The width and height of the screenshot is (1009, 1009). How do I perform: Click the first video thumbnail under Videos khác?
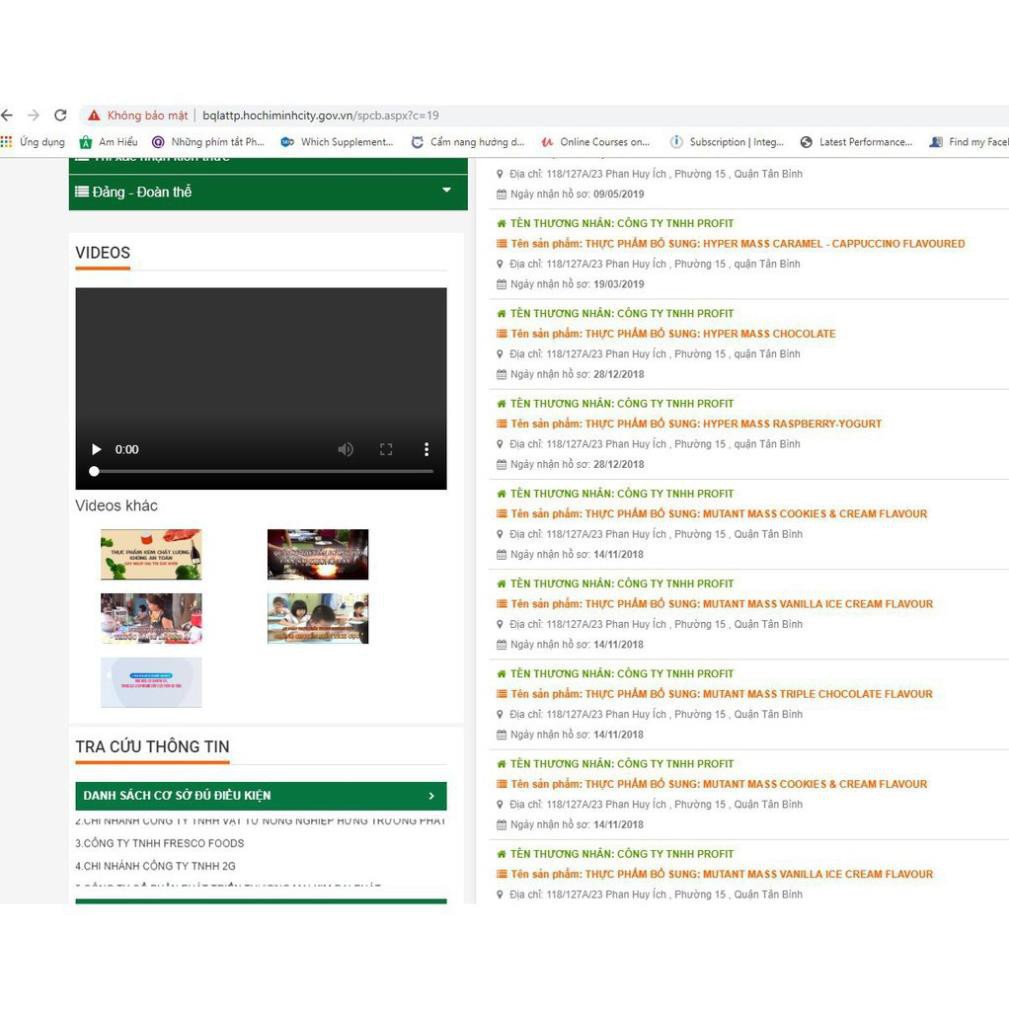(x=151, y=554)
